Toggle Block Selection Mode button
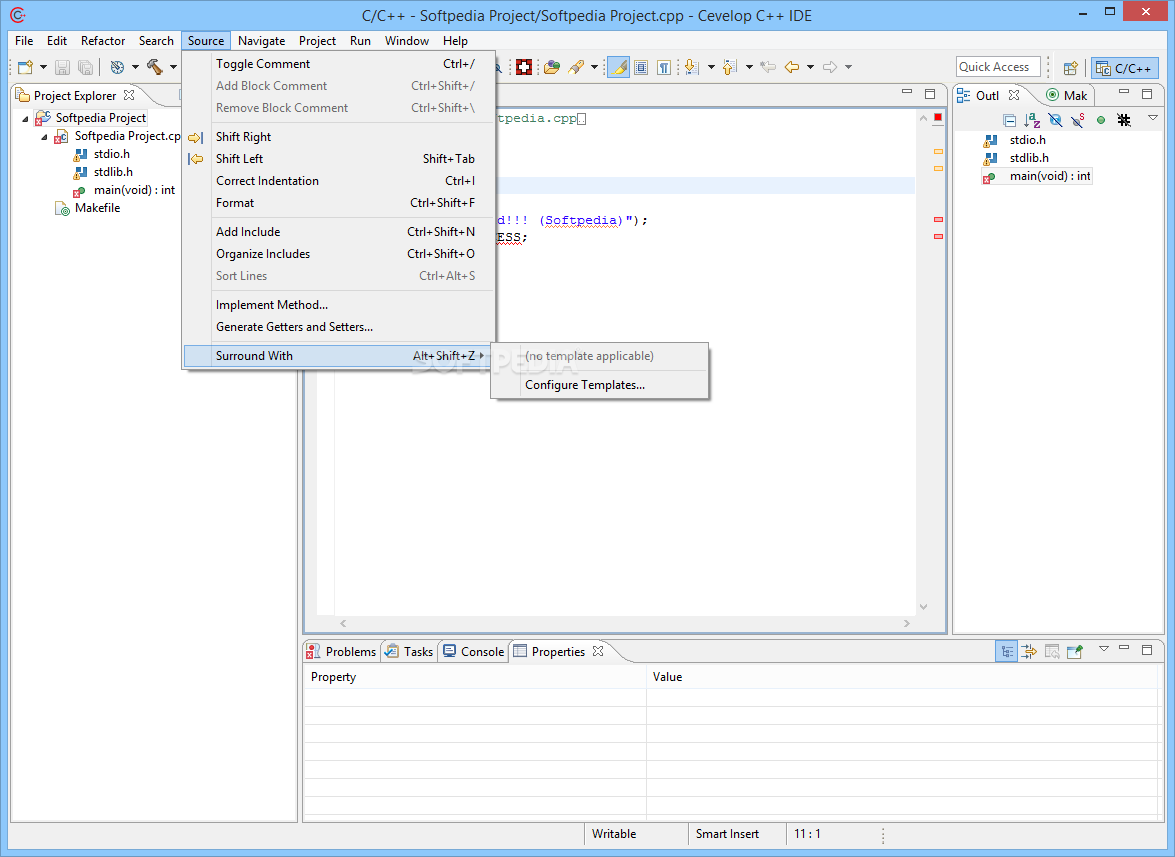The height and width of the screenshot is (857, 1175). (641, 67)
